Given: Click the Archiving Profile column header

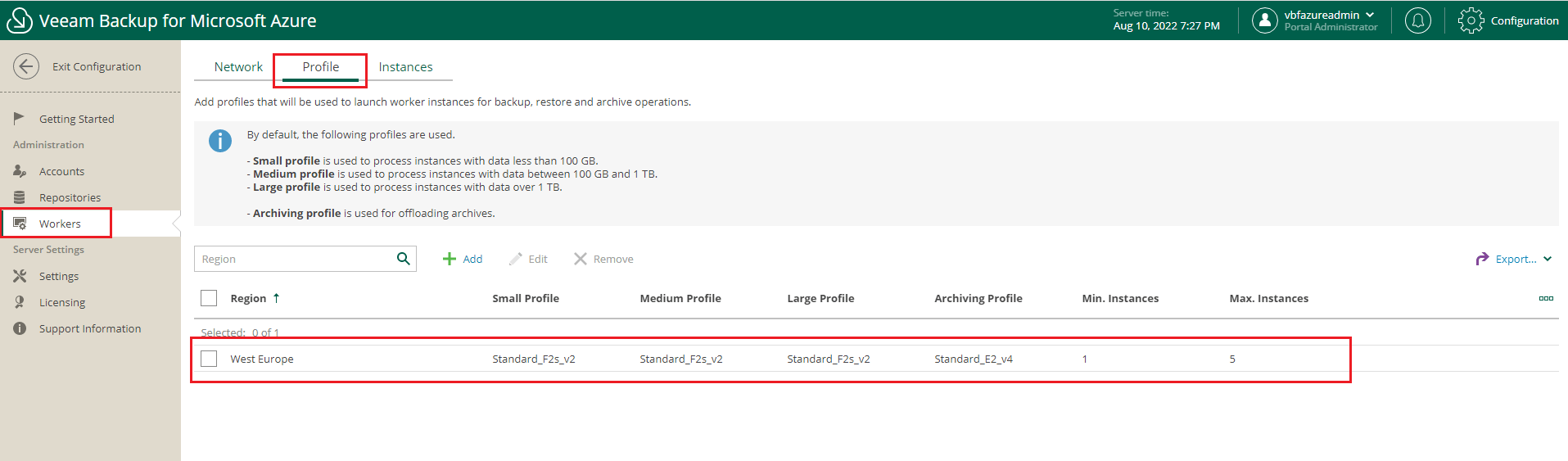Looking at the screenshot, I should click(x=978, y=298).
